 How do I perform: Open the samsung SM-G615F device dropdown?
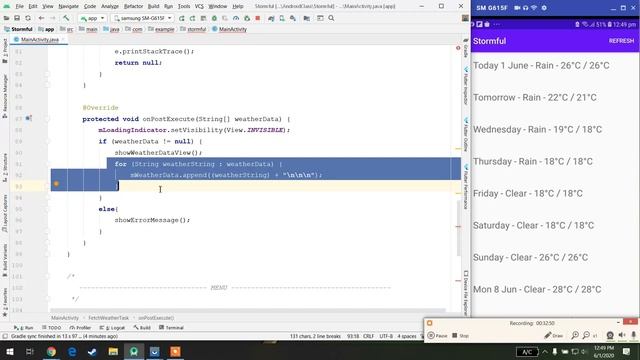[x=142, y=18]
